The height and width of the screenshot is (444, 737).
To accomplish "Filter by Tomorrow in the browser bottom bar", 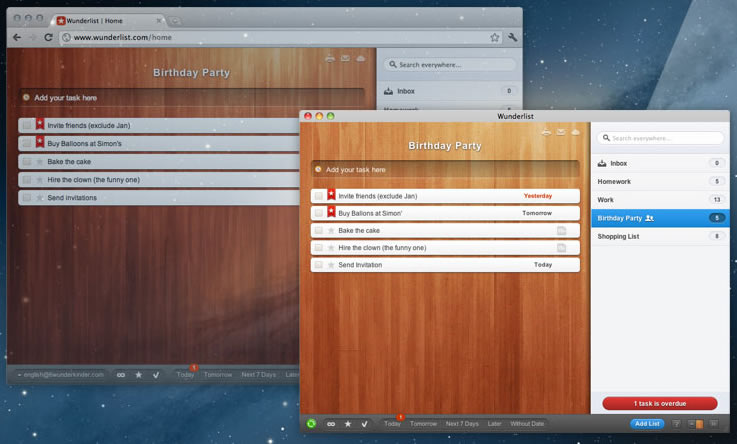I will [x=218, y=374].
